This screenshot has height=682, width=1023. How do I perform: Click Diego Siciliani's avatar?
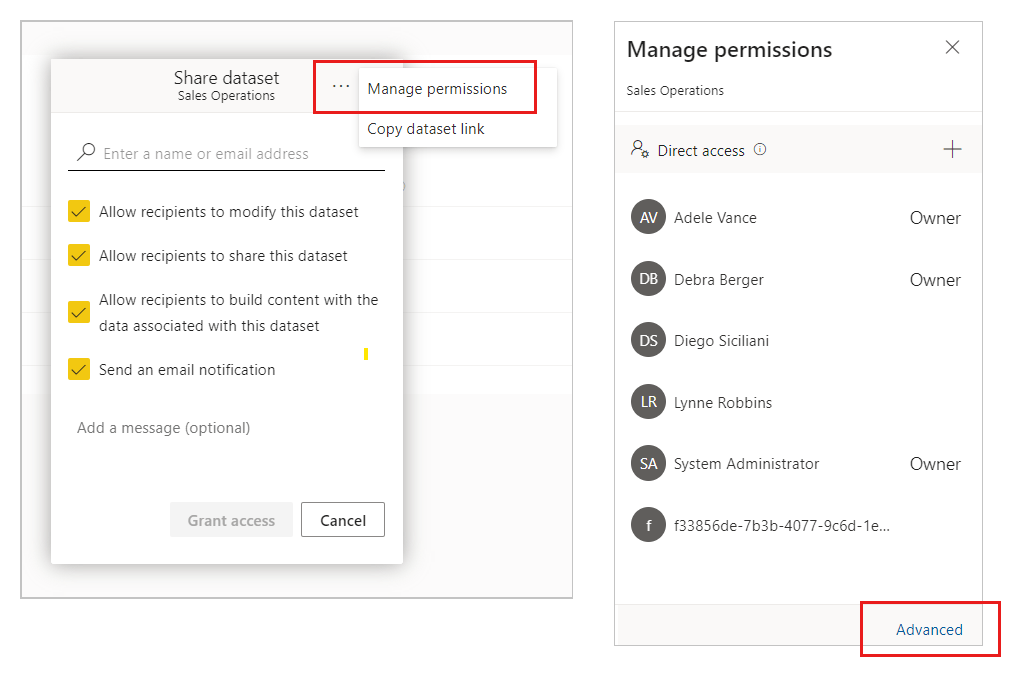click(x=647, y=340)
